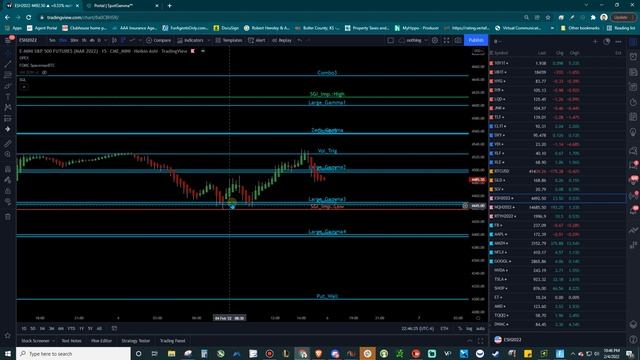Toggle hide all drawings

tap(8, 202)
